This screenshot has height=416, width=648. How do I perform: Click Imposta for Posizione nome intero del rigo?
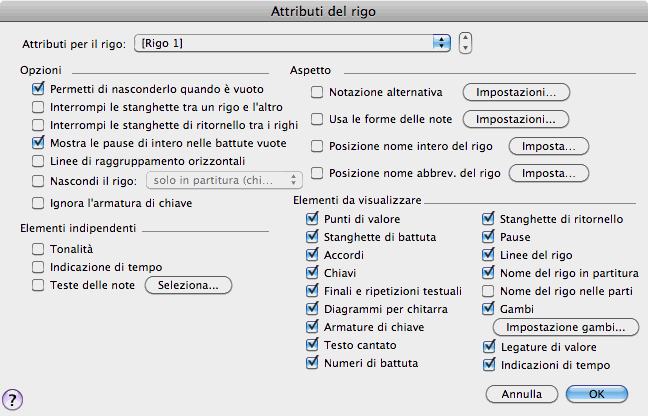click(548, 146)
